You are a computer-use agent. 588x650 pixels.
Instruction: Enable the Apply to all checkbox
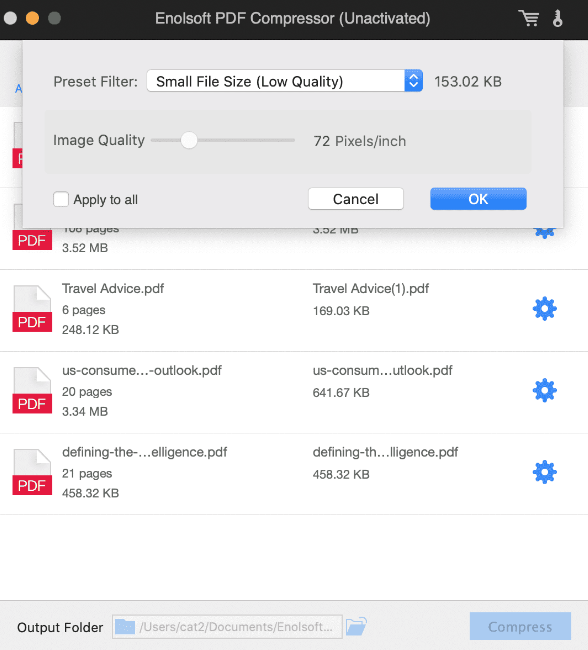[x=61, y=199]
